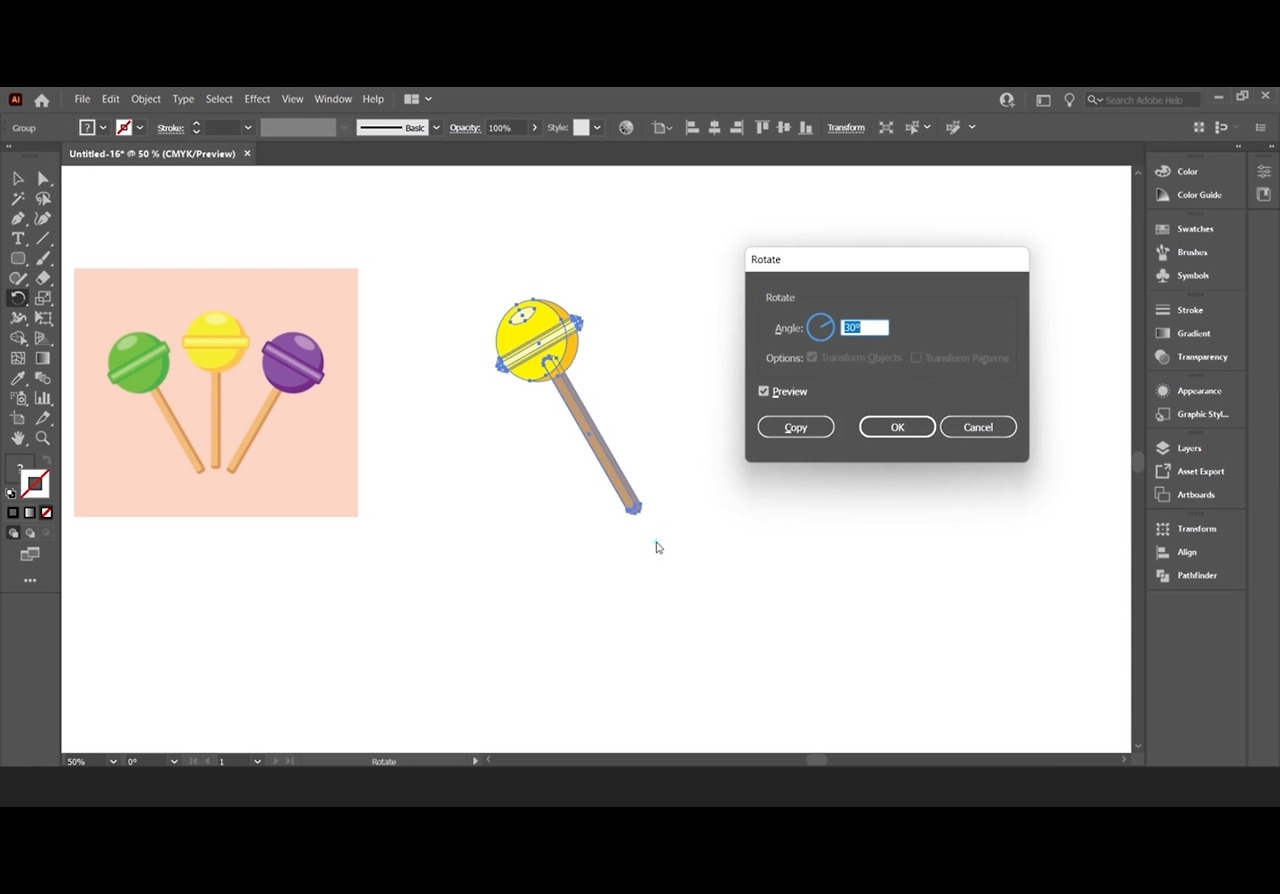Switch to Draw Normal mode
This screenshot has height=894, width=1280.
13,534
